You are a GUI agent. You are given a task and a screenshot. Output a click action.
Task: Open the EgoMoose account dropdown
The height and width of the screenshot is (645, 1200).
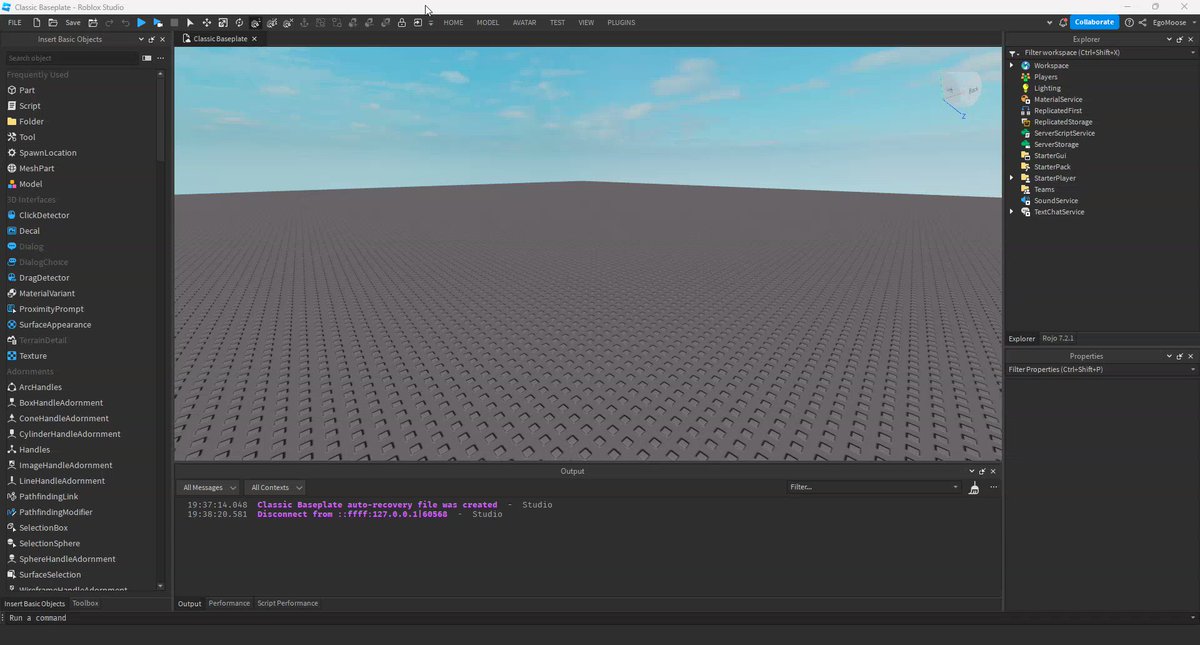(x=1173, y=22)
